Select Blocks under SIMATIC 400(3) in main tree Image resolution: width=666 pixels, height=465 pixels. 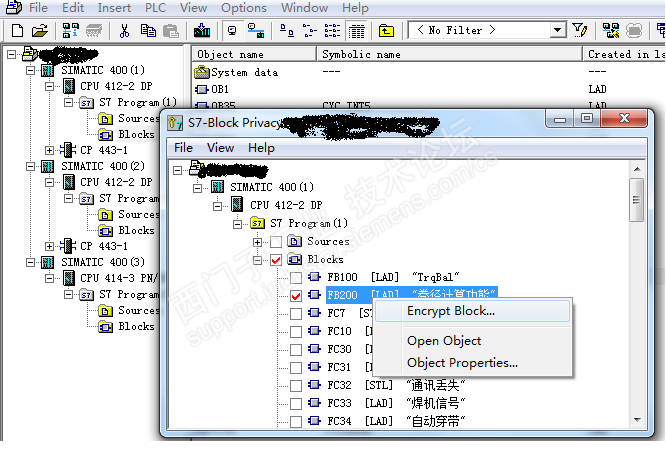coord(136,326)
